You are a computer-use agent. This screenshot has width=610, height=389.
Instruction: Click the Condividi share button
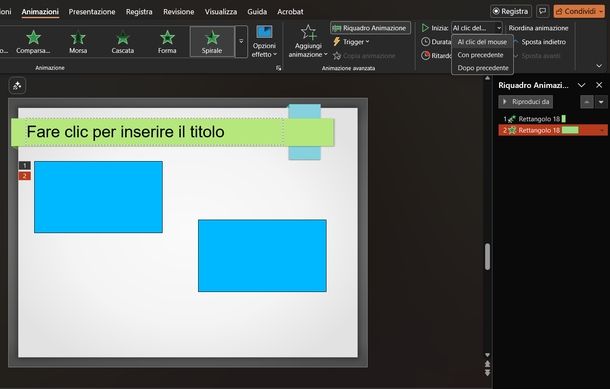(x=579, y=11)
